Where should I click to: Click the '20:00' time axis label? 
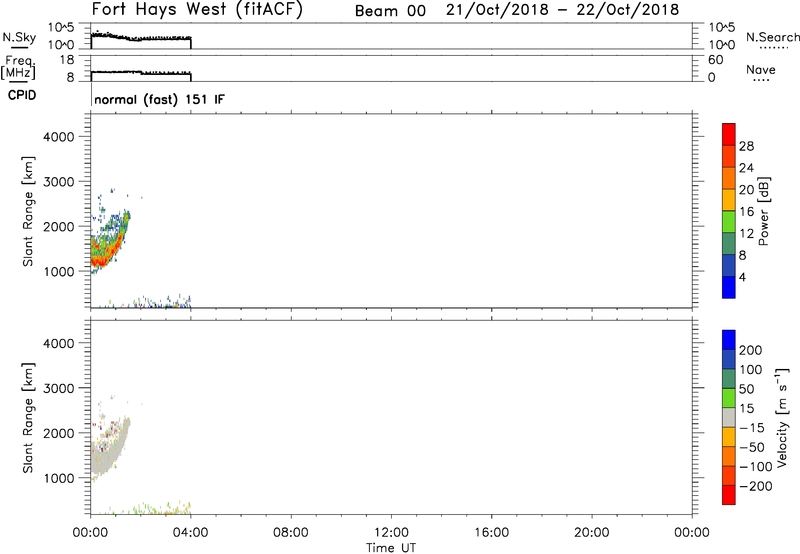click(x=592, y=533)
